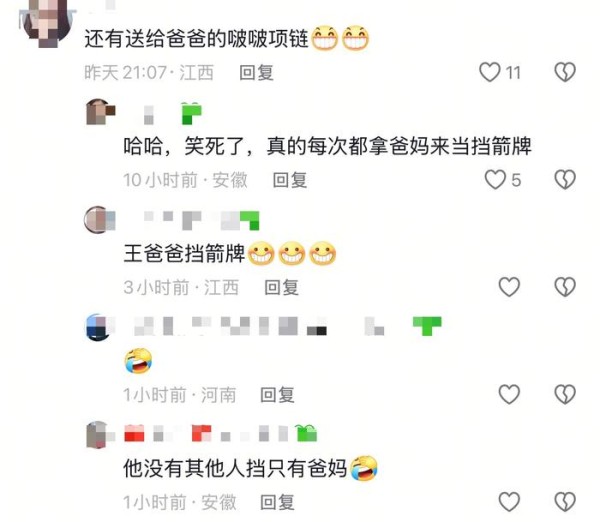The image size is (600, 522).
Task: Reply to the 3小时前 江西 comment
Action: tap(281, 287)
